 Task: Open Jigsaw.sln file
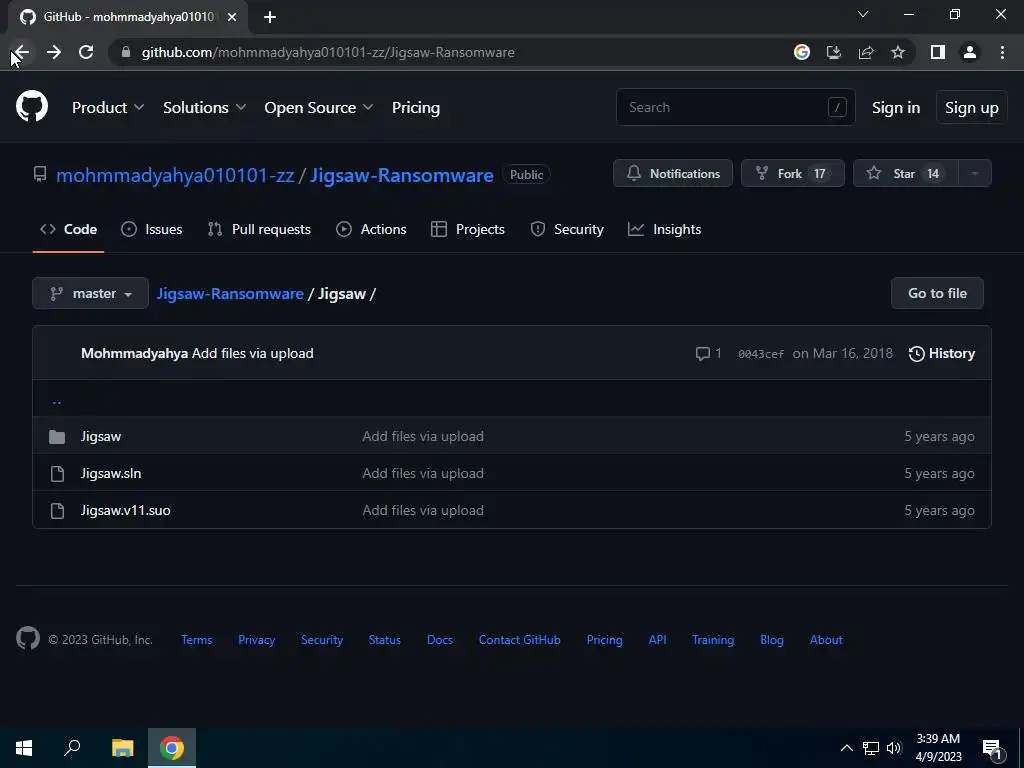point(111,473)
